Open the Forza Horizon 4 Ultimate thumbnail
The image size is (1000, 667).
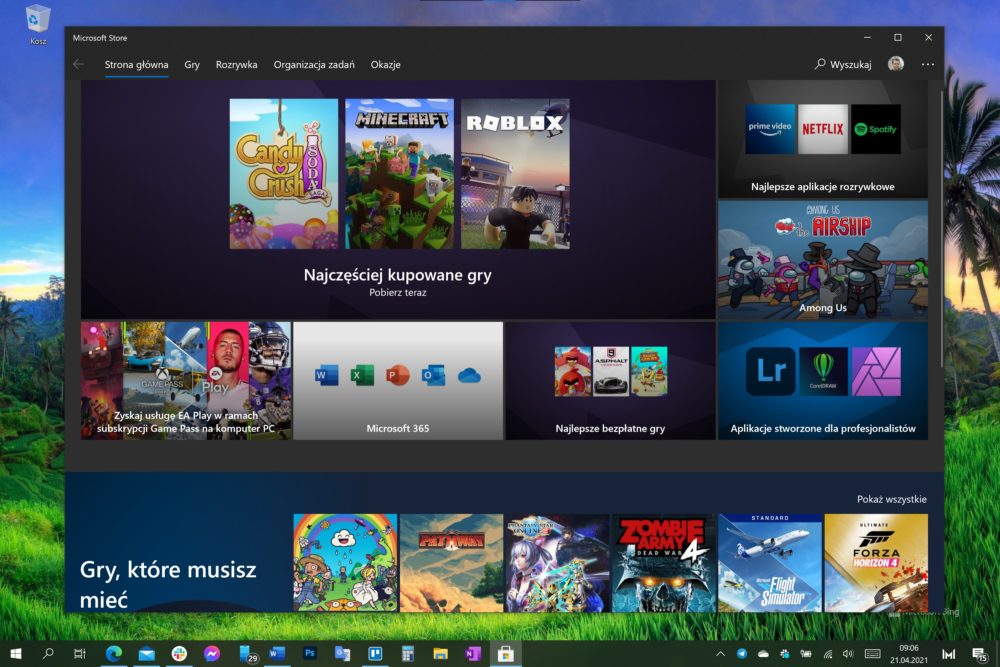click(x=876, y=563)
